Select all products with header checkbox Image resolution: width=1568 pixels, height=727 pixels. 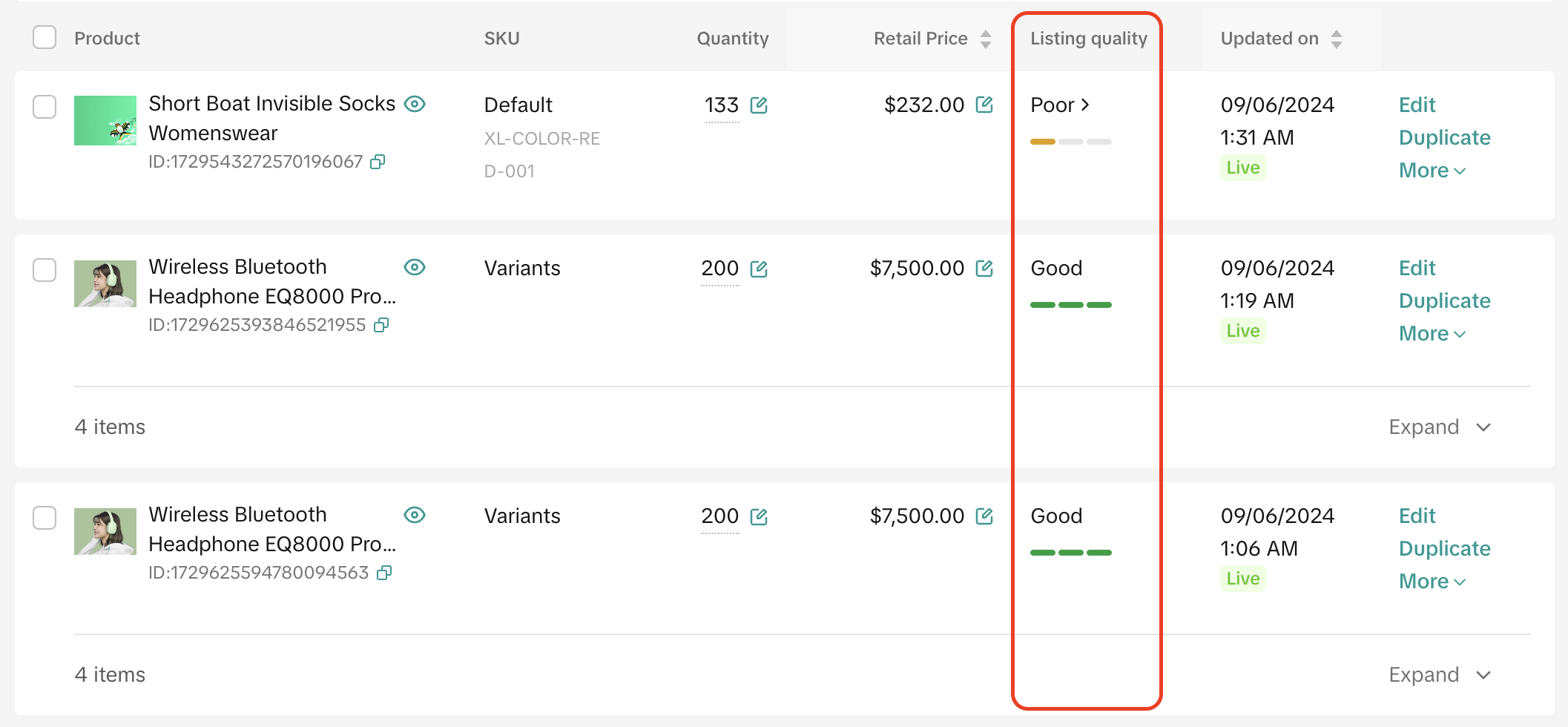tap(45, 37)
